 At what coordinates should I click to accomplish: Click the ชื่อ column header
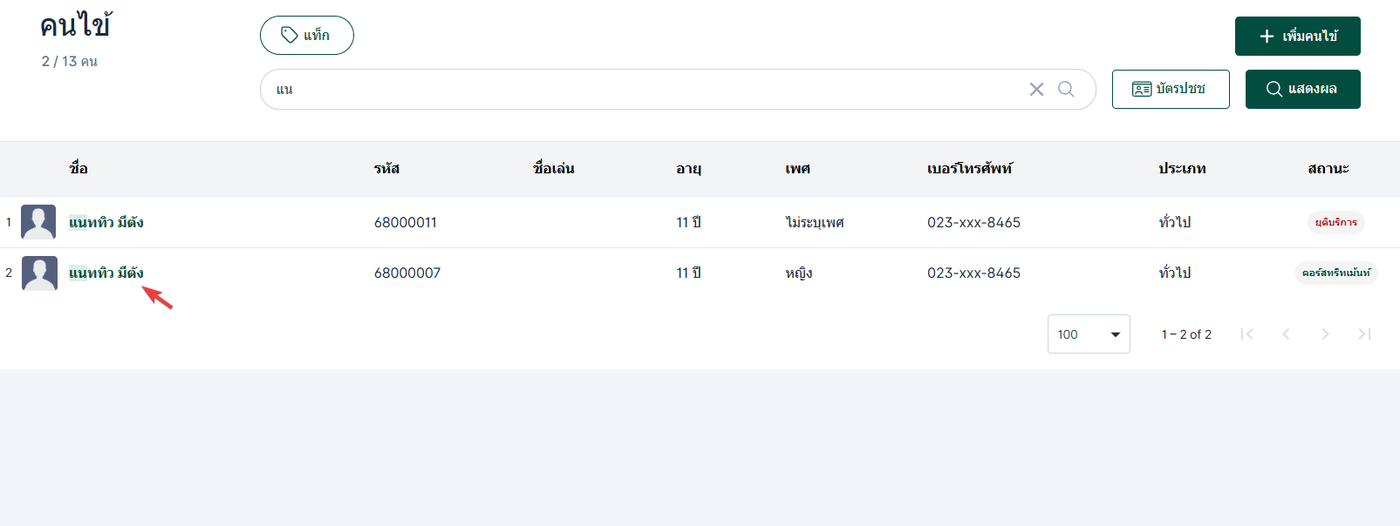point(79,168)
